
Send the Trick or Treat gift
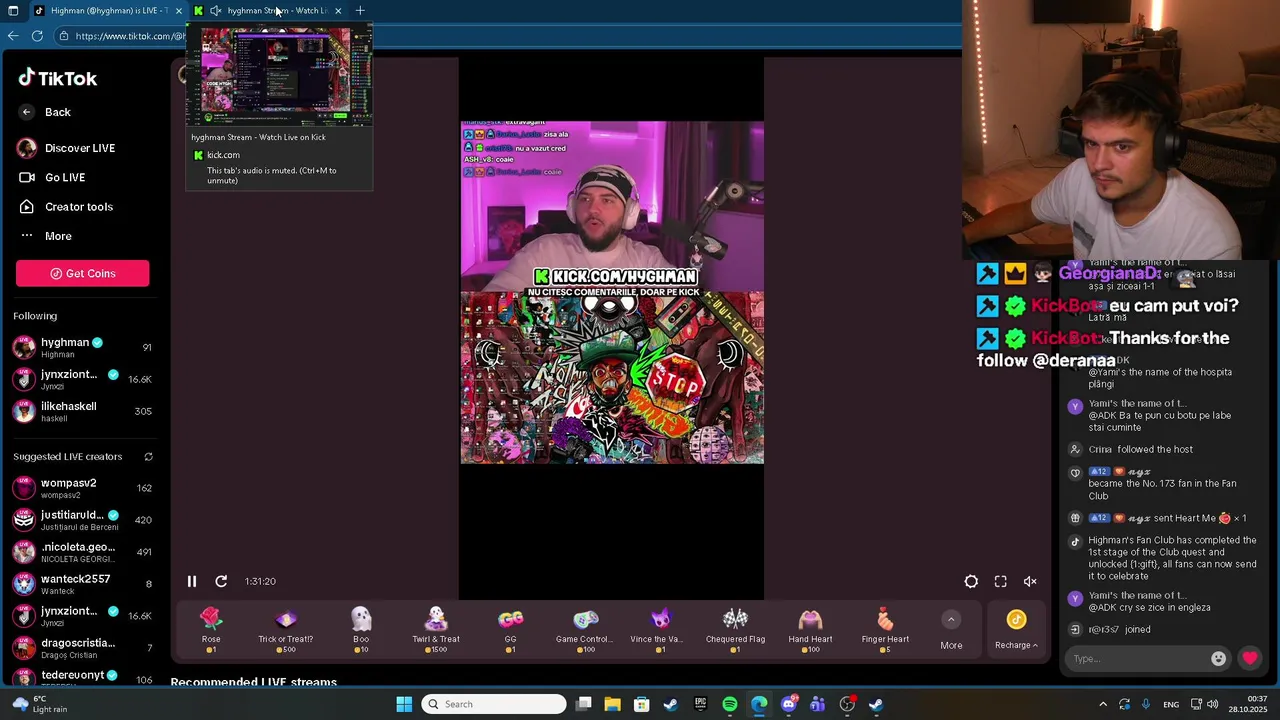pyautogui.click(x=286, y=630)
